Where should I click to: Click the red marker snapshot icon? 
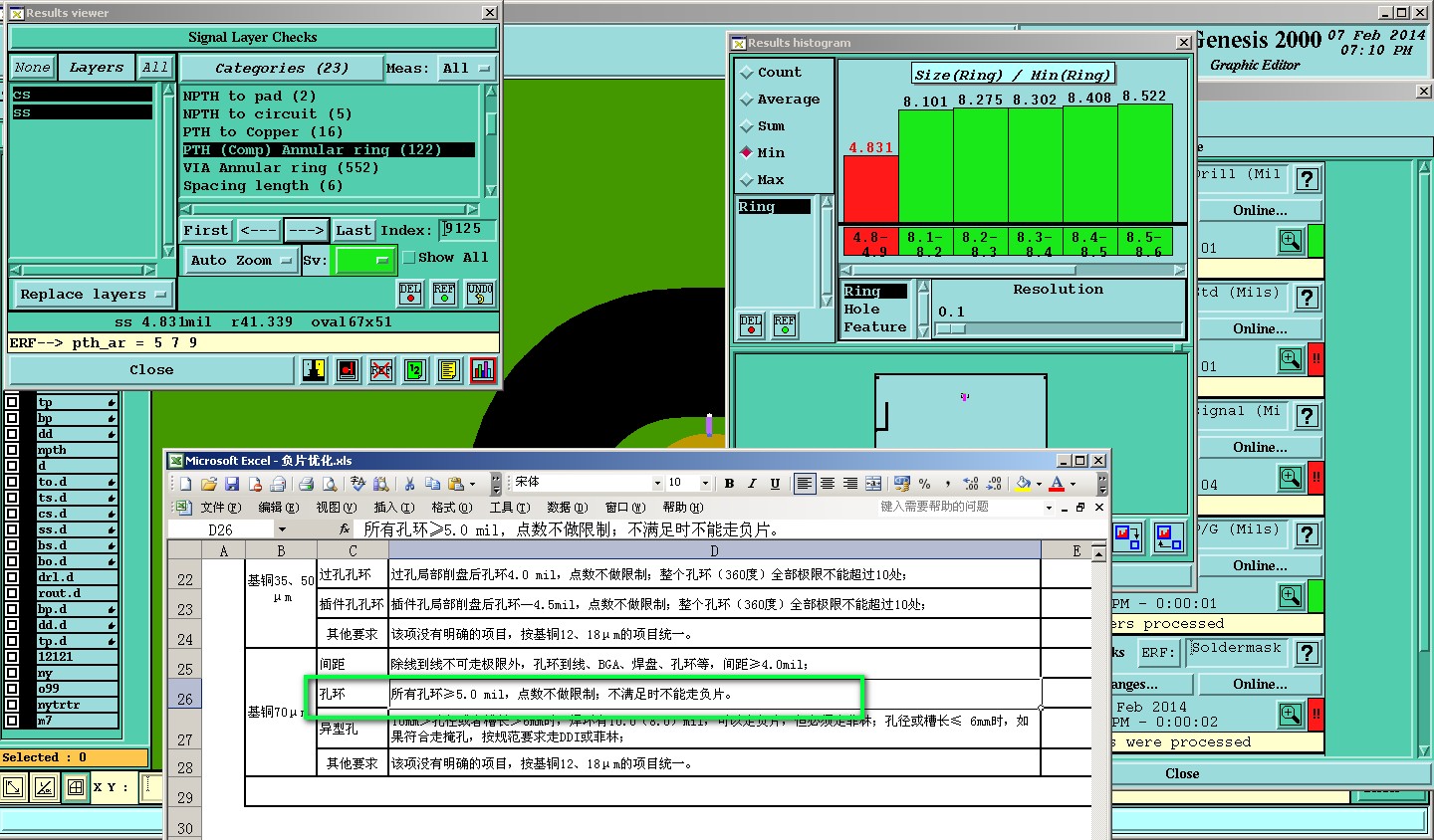click(x=348, y=370)
